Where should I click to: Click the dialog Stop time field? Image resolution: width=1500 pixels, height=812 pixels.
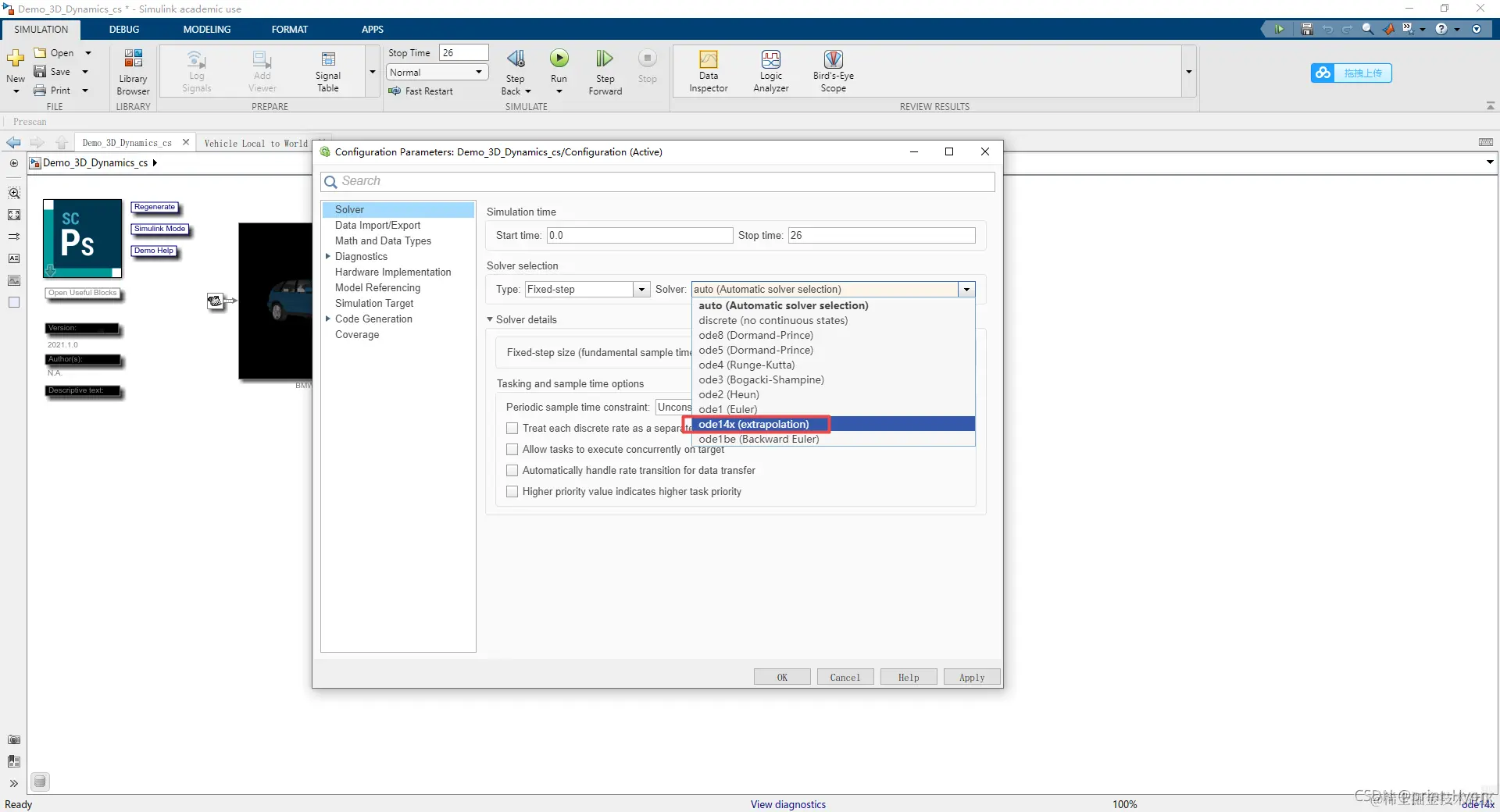[x=881, y=235]
